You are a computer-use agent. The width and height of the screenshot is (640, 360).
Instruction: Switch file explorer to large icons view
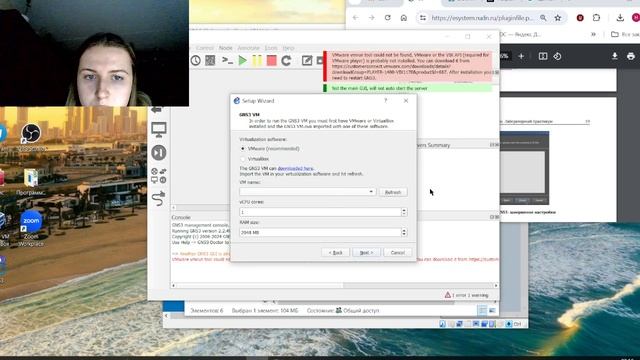pyautogui.click(x=492, y=311)
